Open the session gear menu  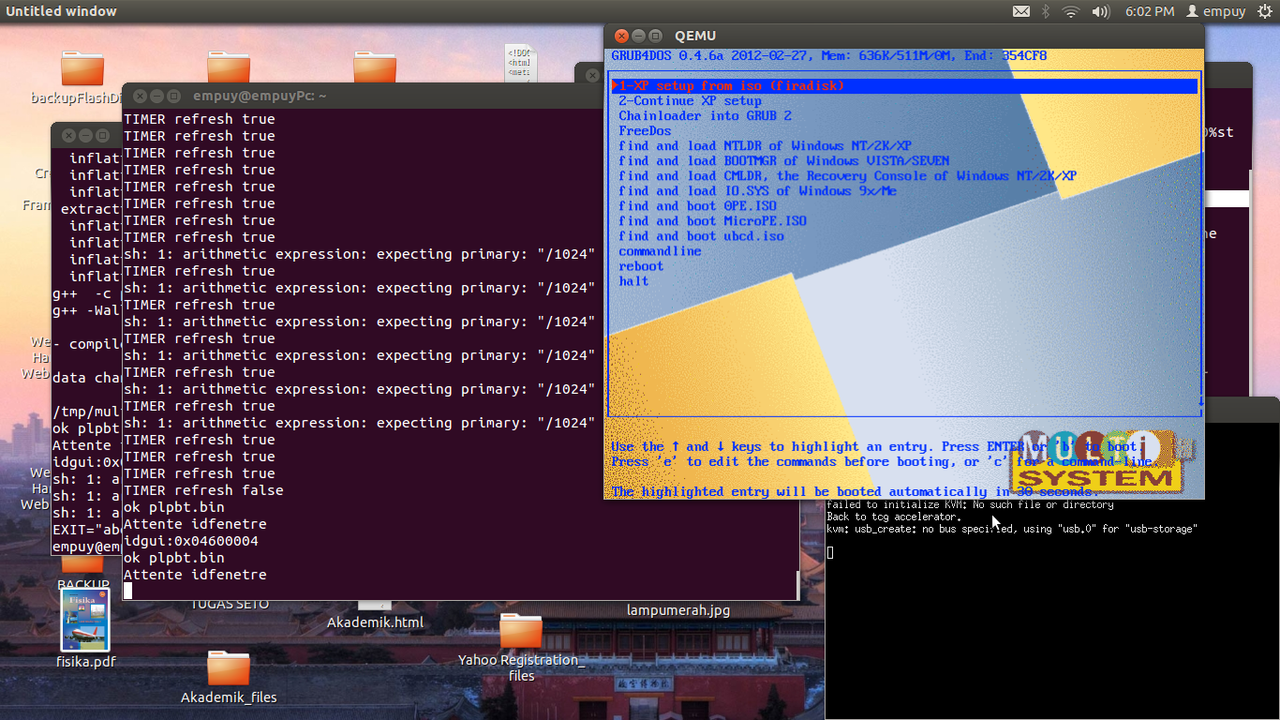pyautogui.click(x=1264, y=11)
